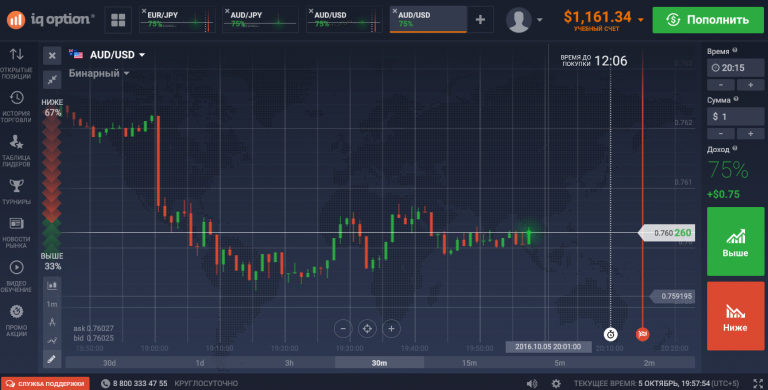Click the Пополнить deposit button
768x390 pixels.
tap(708, 20)
